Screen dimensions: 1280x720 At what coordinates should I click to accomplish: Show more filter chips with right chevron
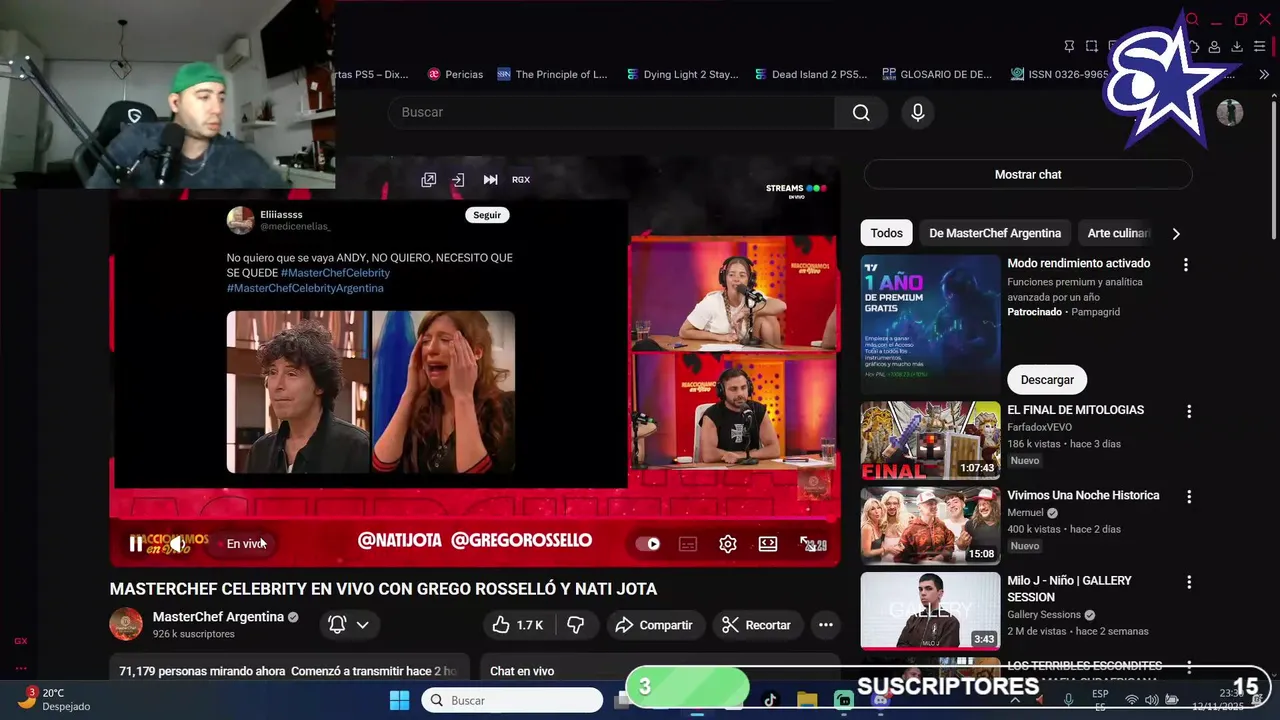point(1176,233)
